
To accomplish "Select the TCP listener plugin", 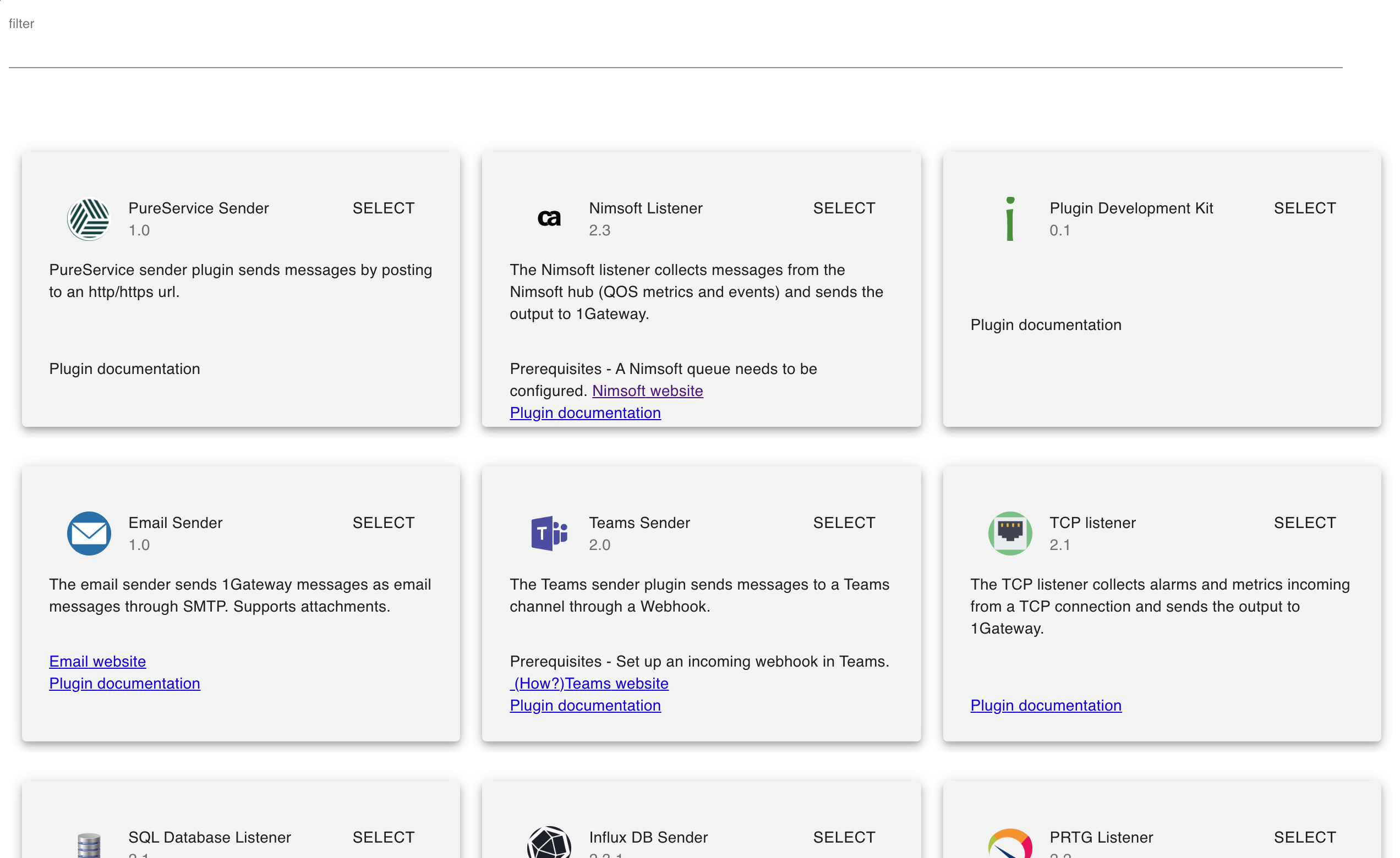I will pyautogui.click(x=1305, y=523).
